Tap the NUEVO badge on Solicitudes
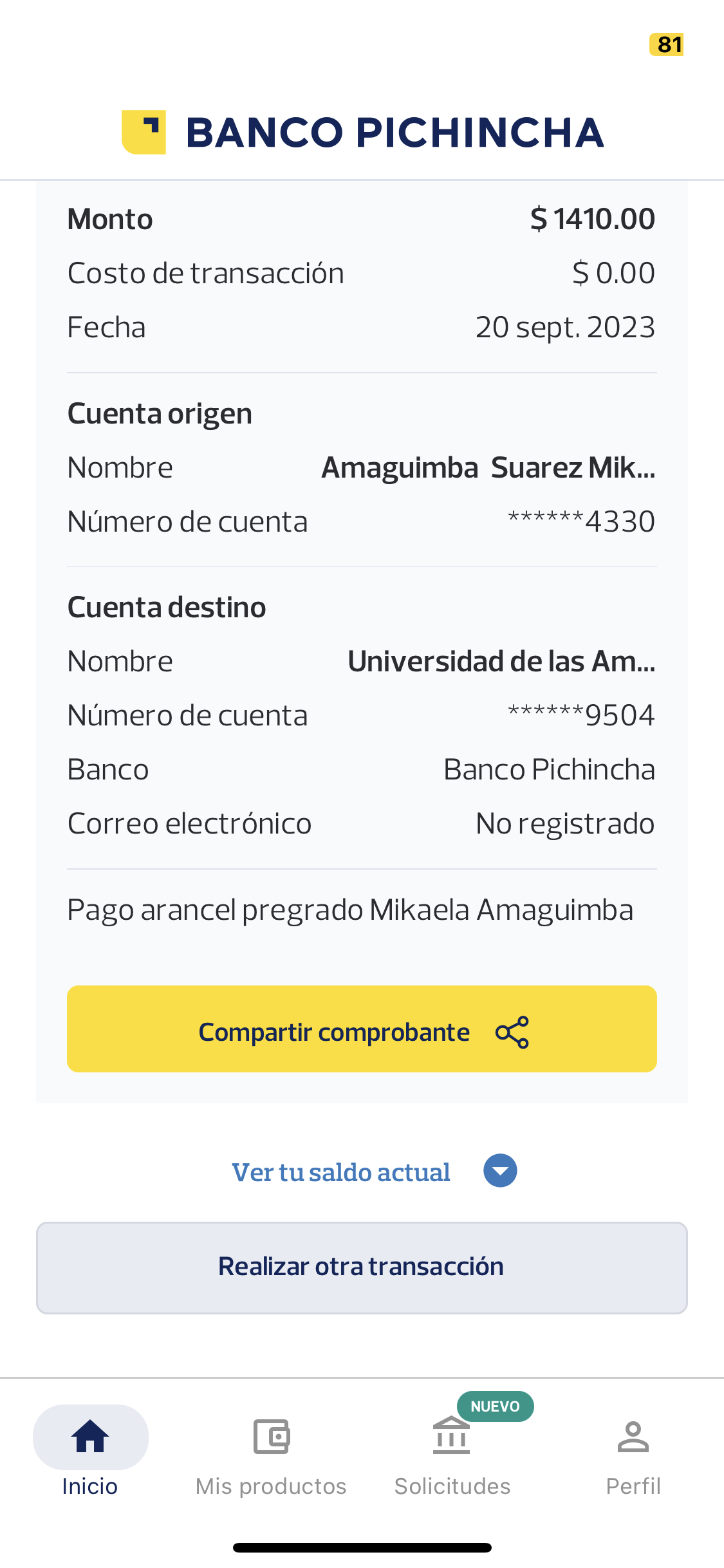This screenshot has height=1568, width=724. coord(495,1406)
